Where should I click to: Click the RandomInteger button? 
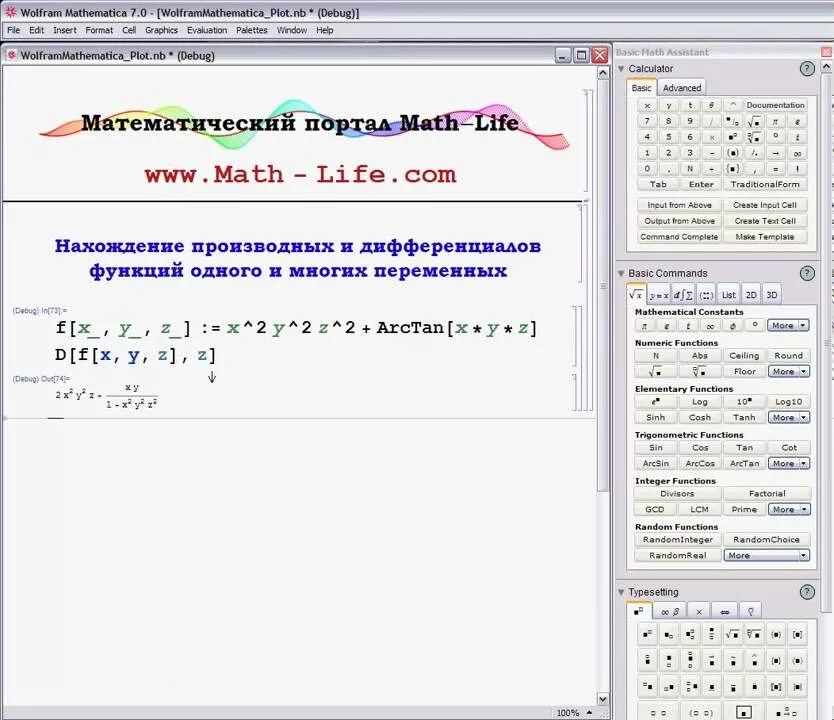[678, 539]
